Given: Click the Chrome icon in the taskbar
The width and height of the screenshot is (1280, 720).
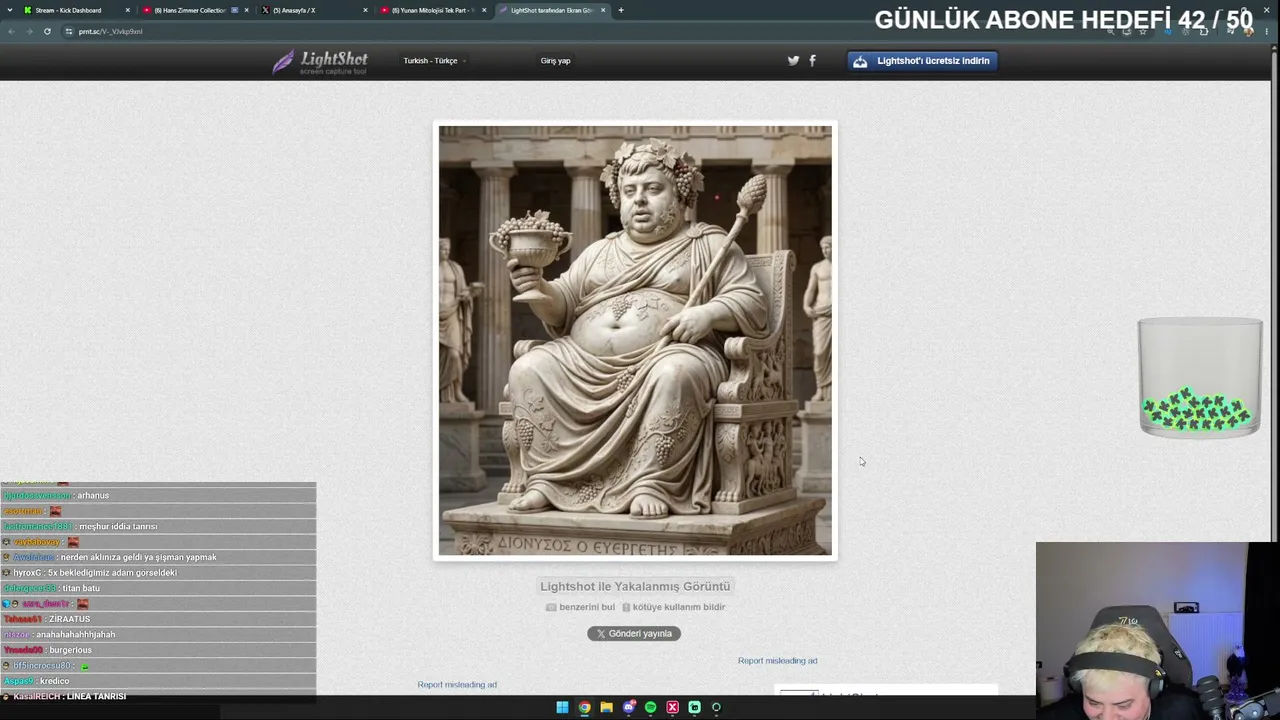Looking at the screenshot, I should coord(584,708).
